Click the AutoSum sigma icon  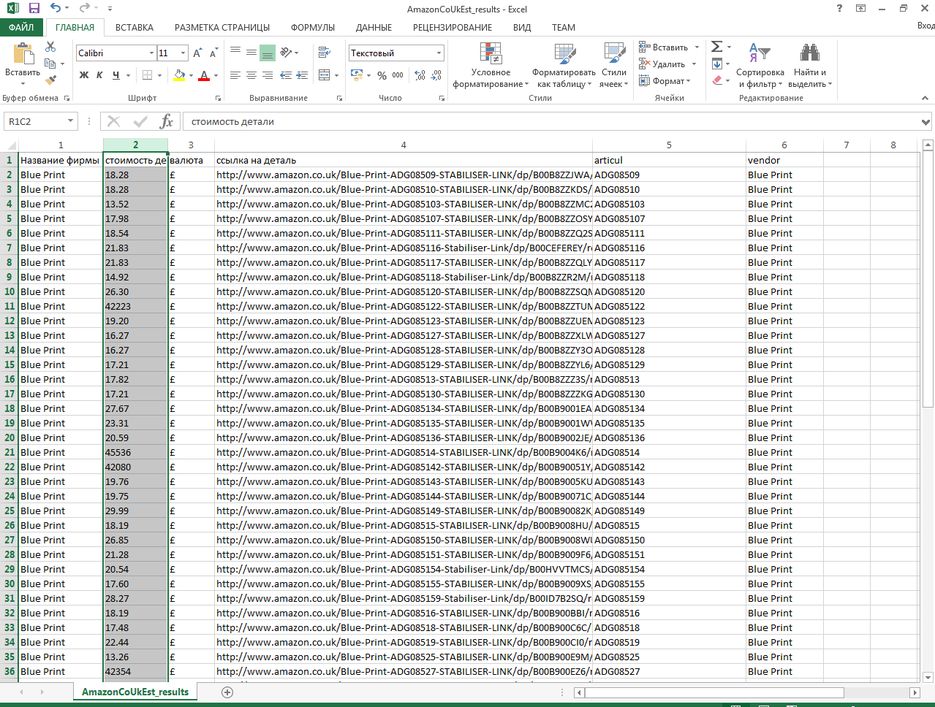[x=717, y=46]
